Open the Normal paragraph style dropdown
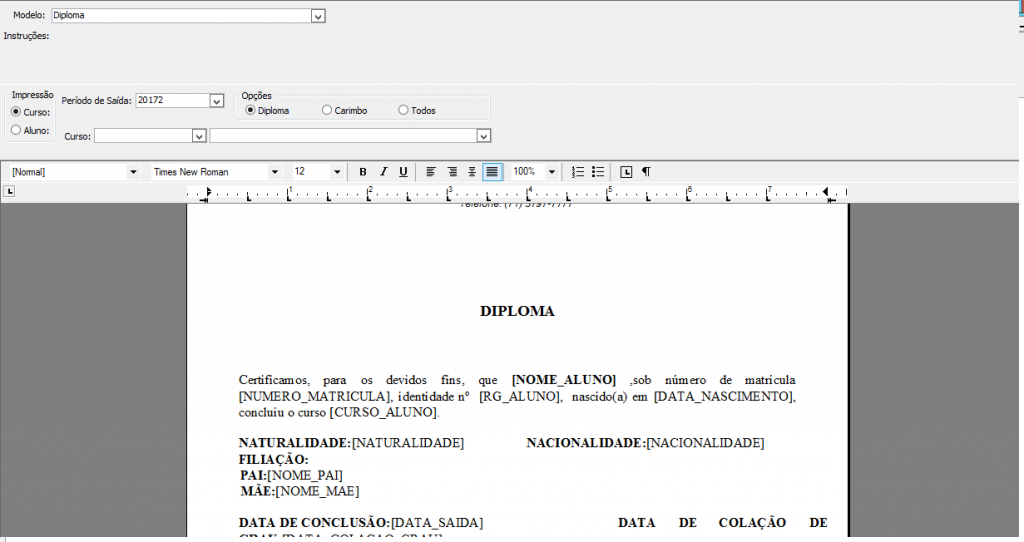This screenshot has width=1024, height=542. 133,172
